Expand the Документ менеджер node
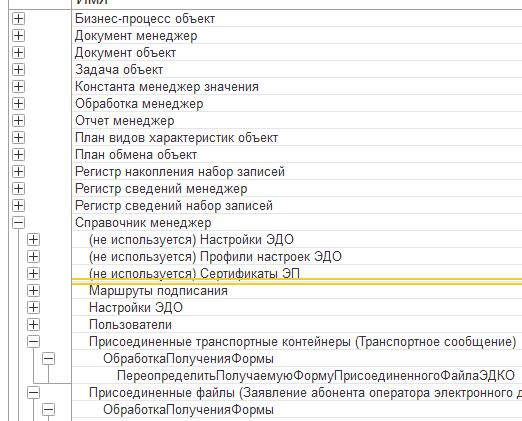 tap(18, 36)
